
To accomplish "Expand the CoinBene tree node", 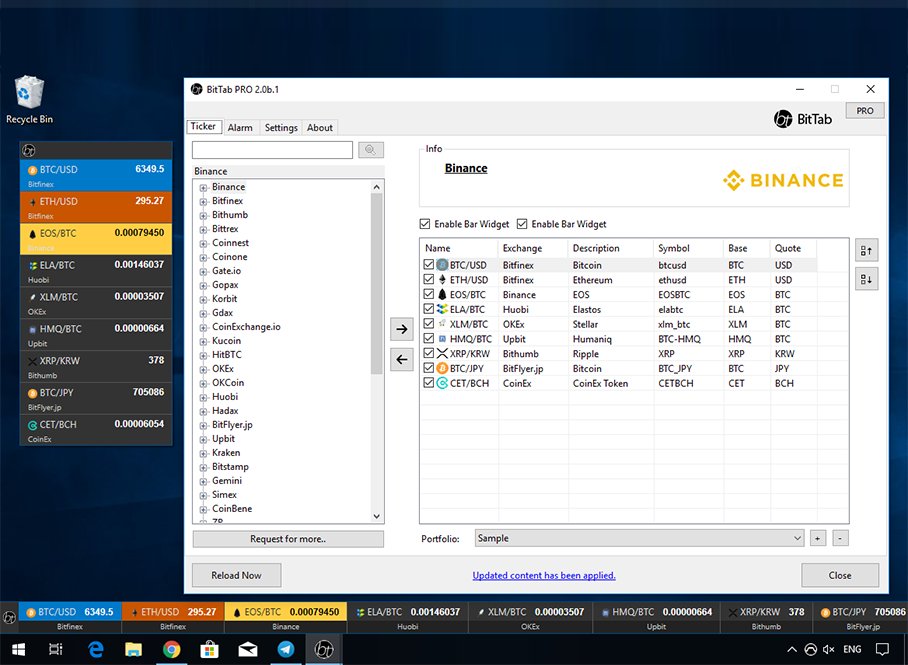I will pyautogui.click(x=203, y=510).
